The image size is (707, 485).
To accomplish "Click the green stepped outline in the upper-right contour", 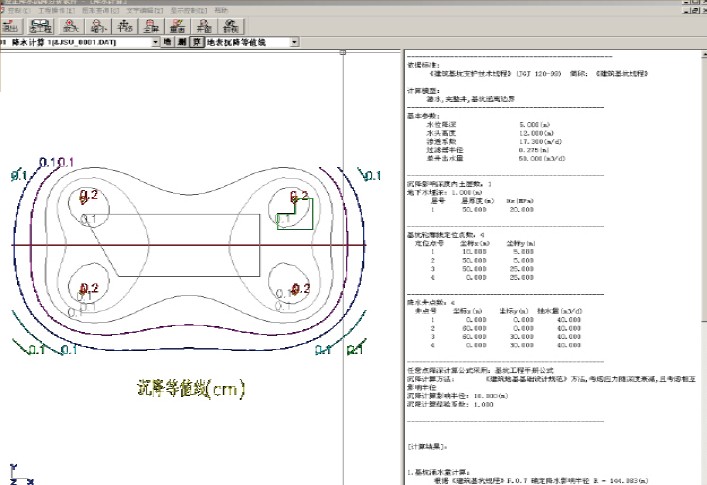I will tap(295, 214).
